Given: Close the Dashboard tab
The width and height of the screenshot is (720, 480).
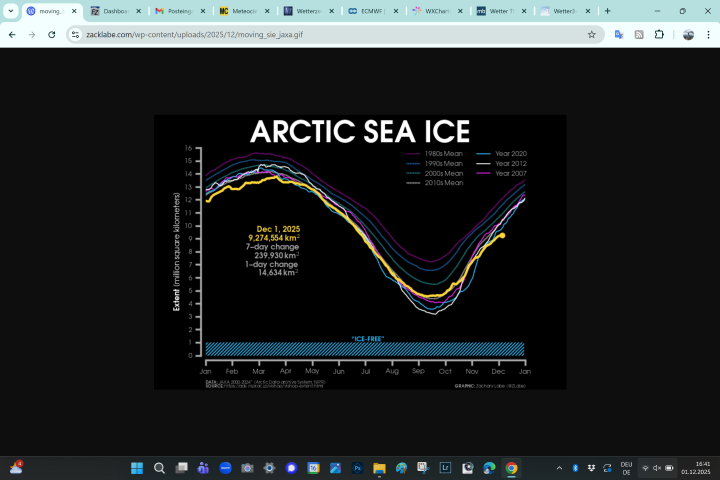Looking at the screenshot, I should 140,11.
